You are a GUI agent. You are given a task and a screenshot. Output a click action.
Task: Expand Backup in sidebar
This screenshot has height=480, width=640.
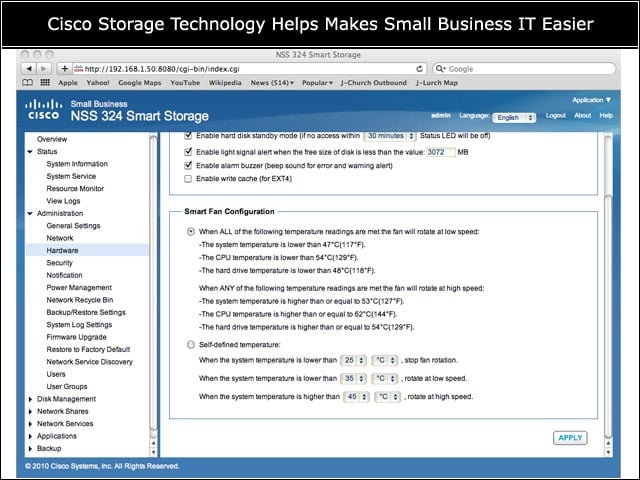coord(30,449)
